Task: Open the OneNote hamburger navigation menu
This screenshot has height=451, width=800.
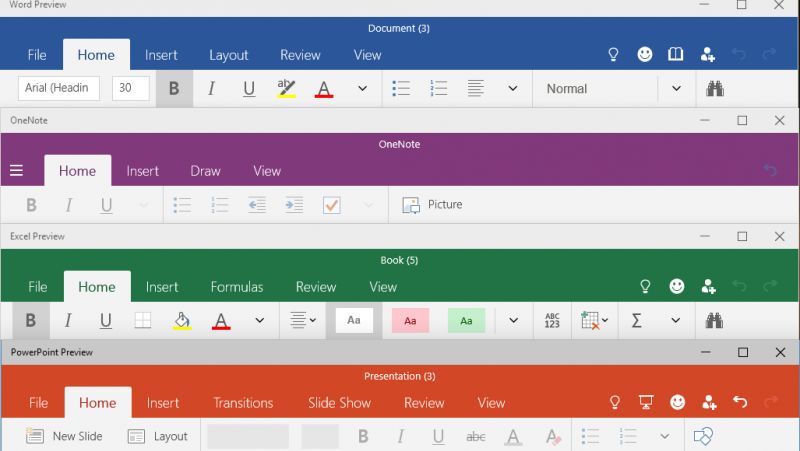Action: (16, 170)
